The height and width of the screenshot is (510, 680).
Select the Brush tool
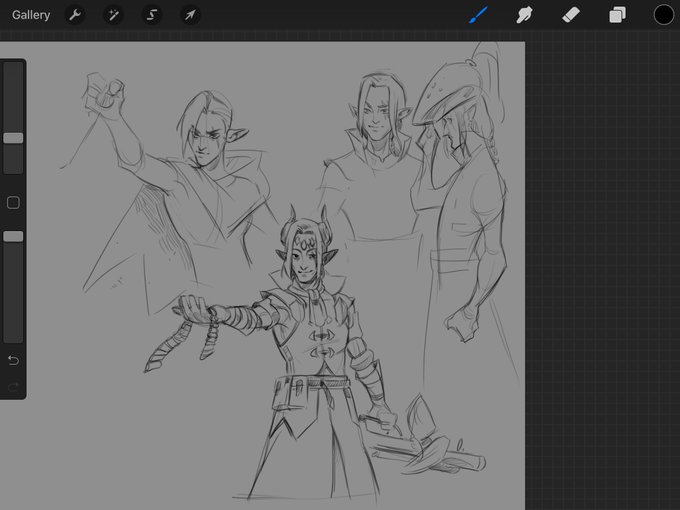478,15
